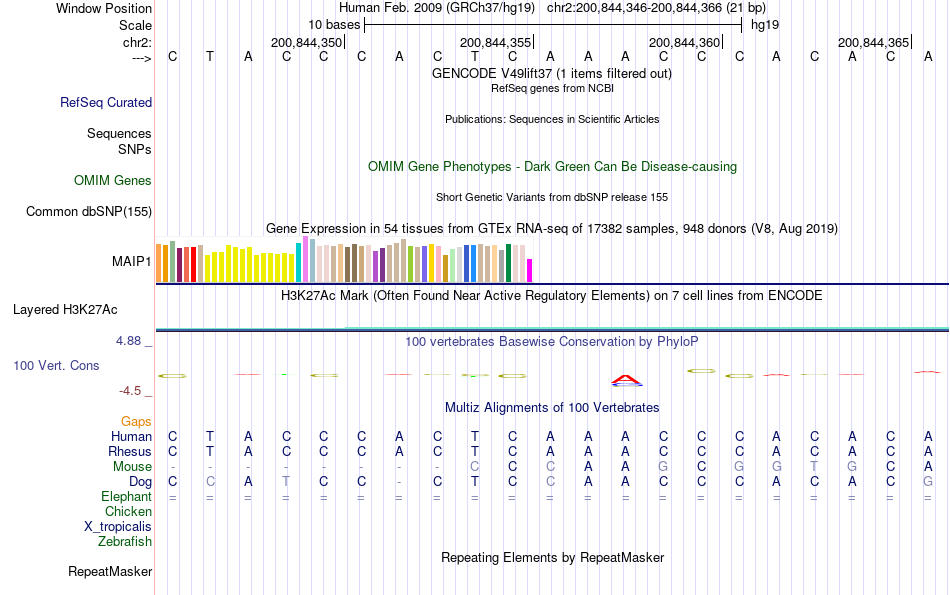Click the hg19 label beside scale bar

click(x=765, y=25)
